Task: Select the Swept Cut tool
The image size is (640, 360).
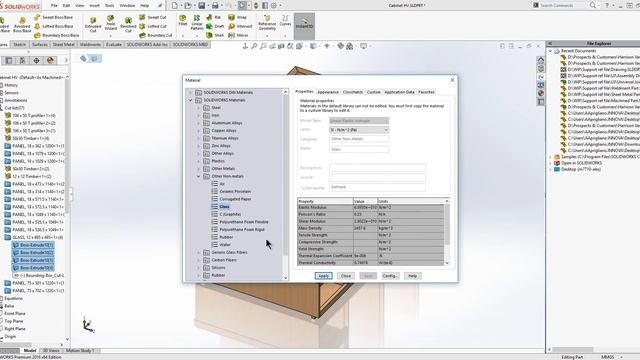Action: pyautogui.click(x=153, y=17)
